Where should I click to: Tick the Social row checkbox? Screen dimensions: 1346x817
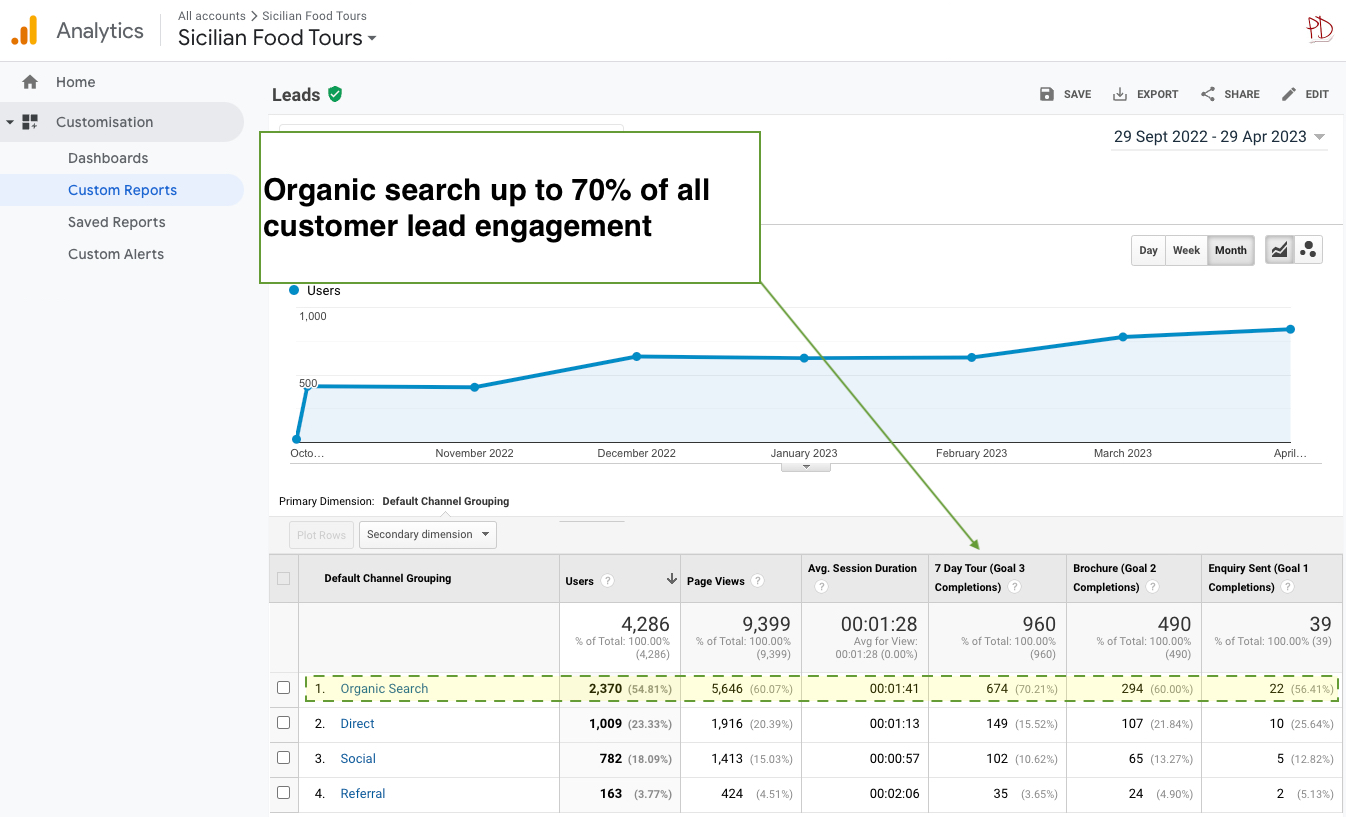[x=284, y=758]
